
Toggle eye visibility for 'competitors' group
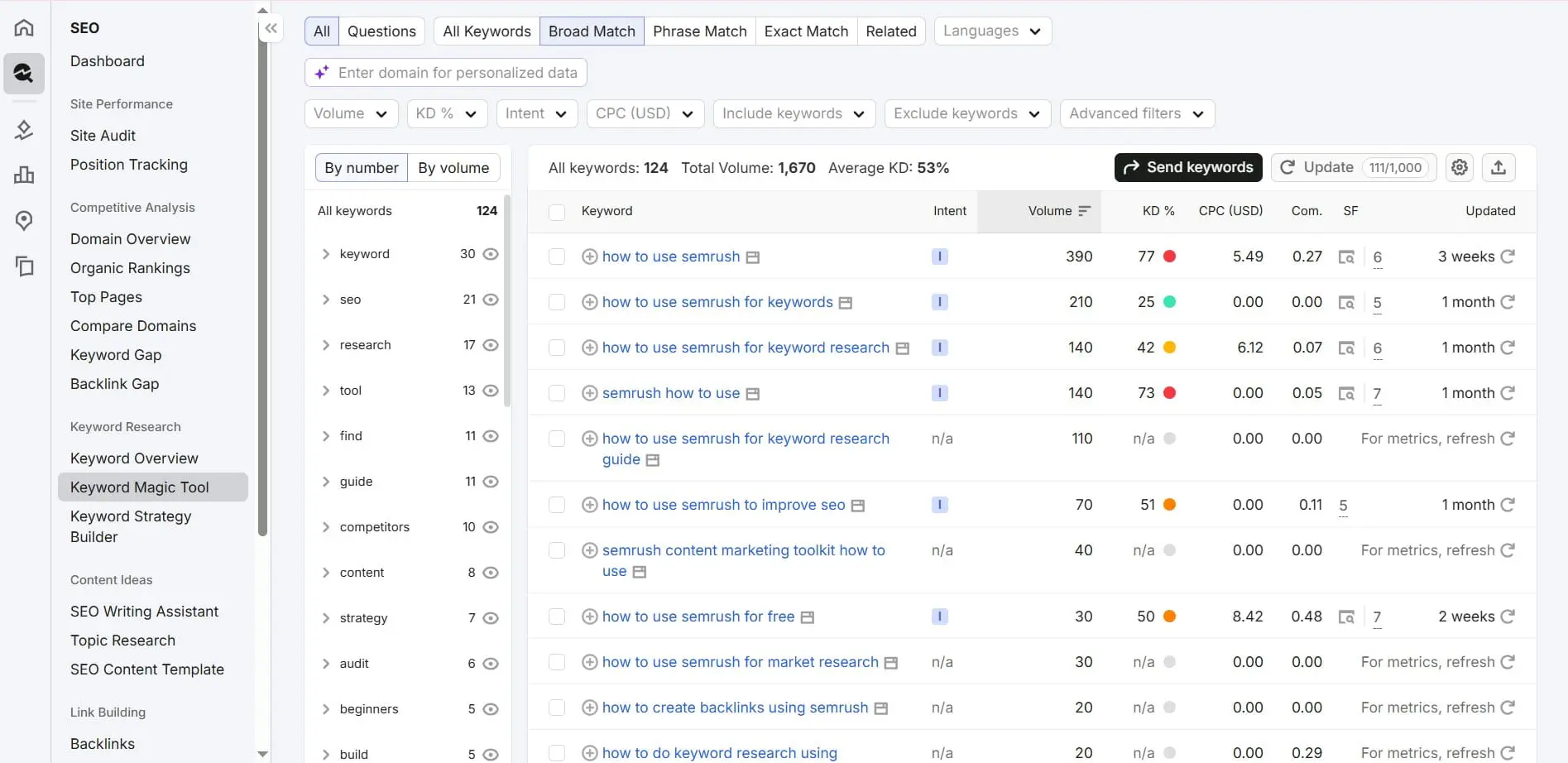pyautogui.click(x=491, y=527)
